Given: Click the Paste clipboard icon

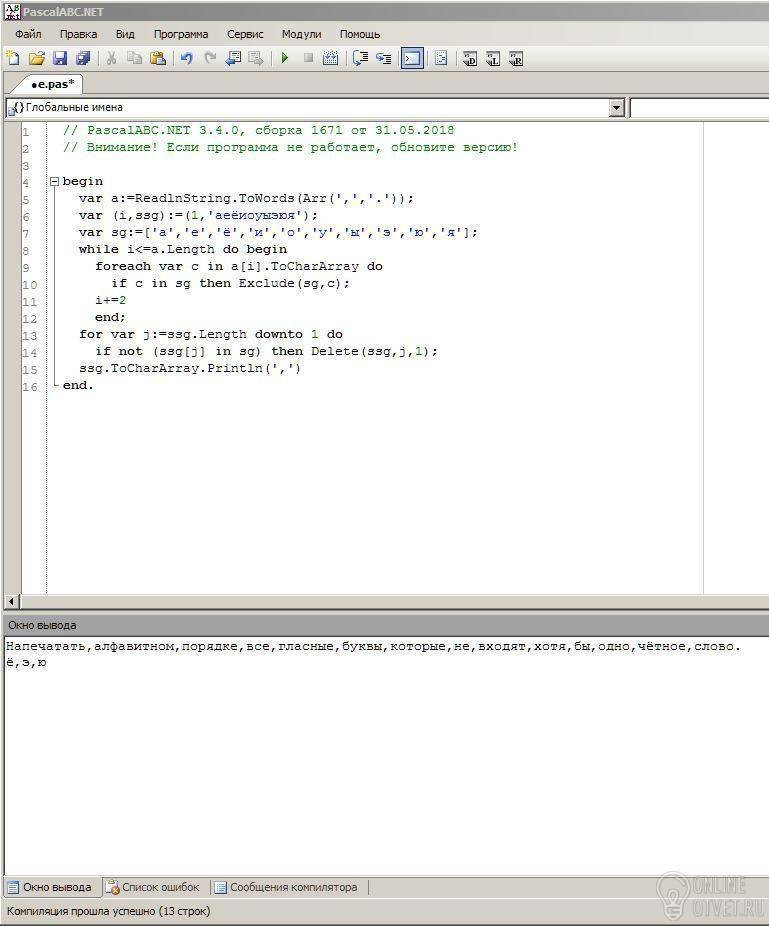Looking at the screenshot, I should coord(158,59).
